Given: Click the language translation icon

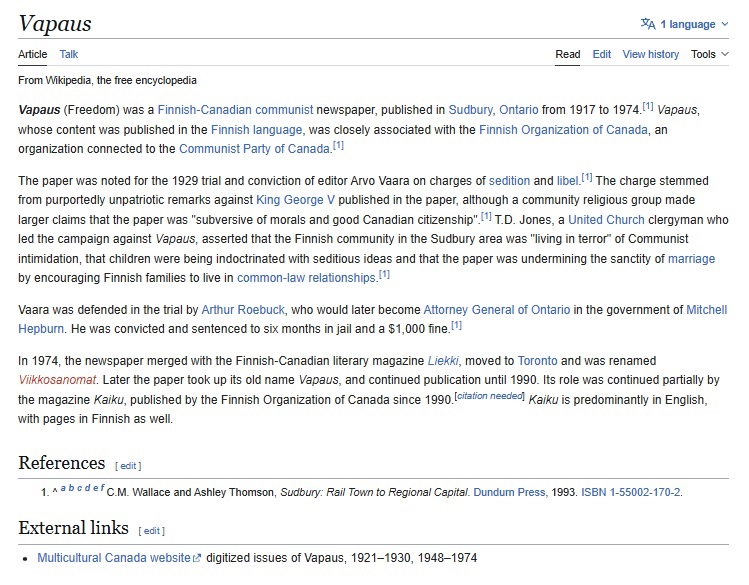Looking at the screenshot, I should (648, 24).
